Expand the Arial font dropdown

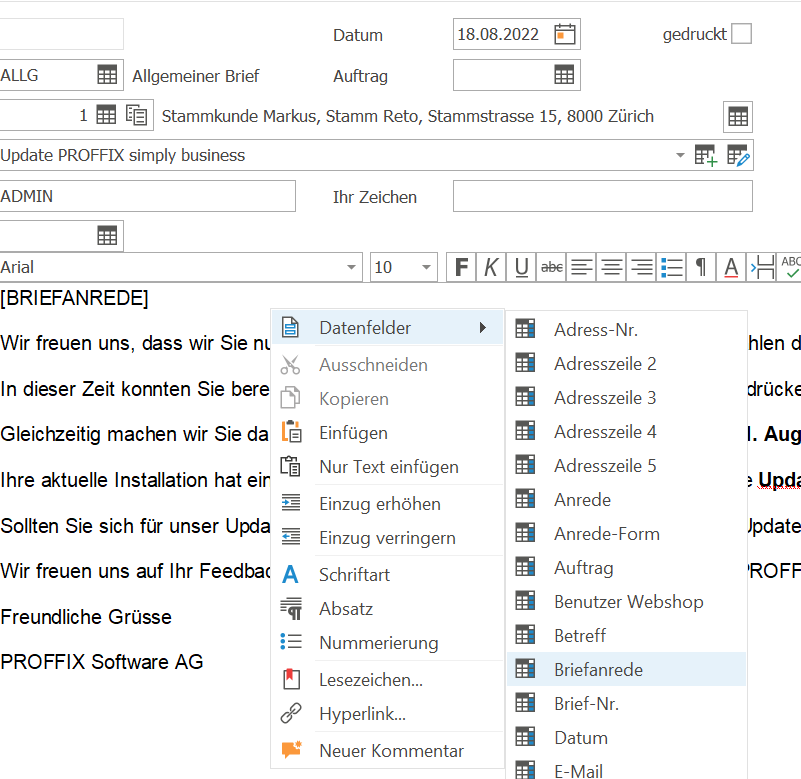(x=351, y=267)
